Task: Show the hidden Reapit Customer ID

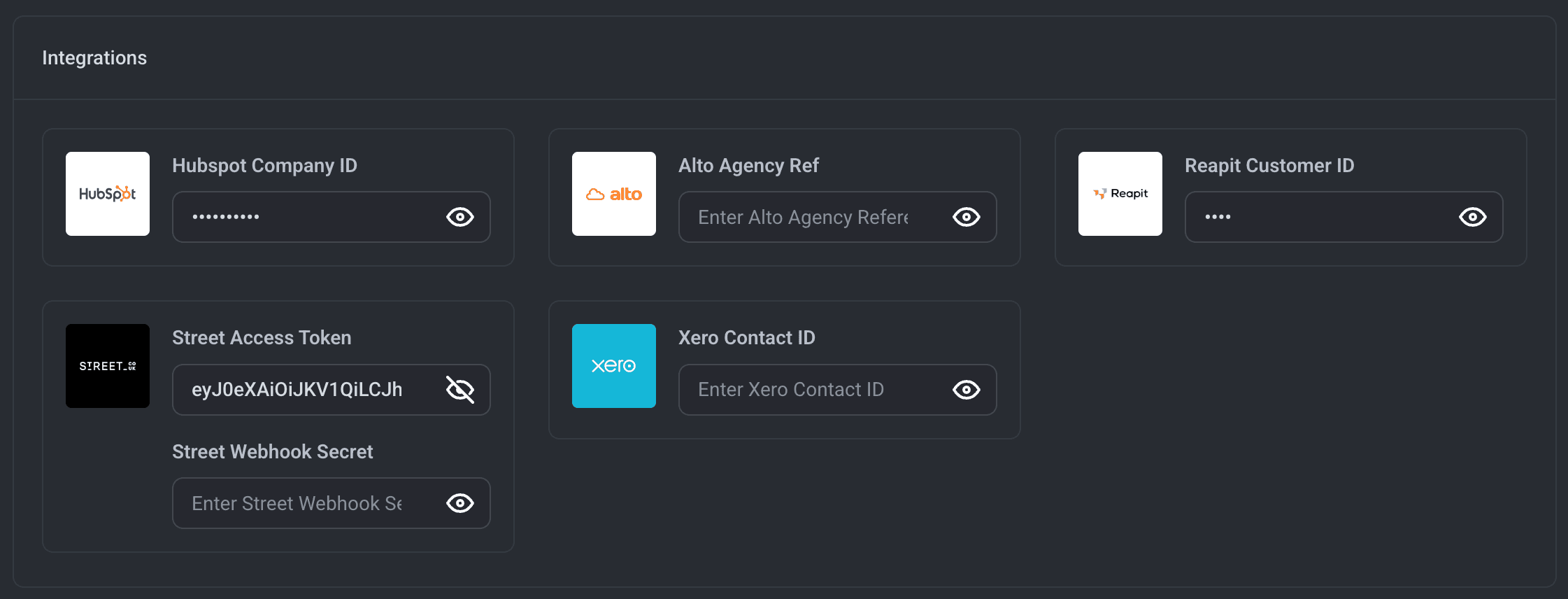Action: point(1472,217)
